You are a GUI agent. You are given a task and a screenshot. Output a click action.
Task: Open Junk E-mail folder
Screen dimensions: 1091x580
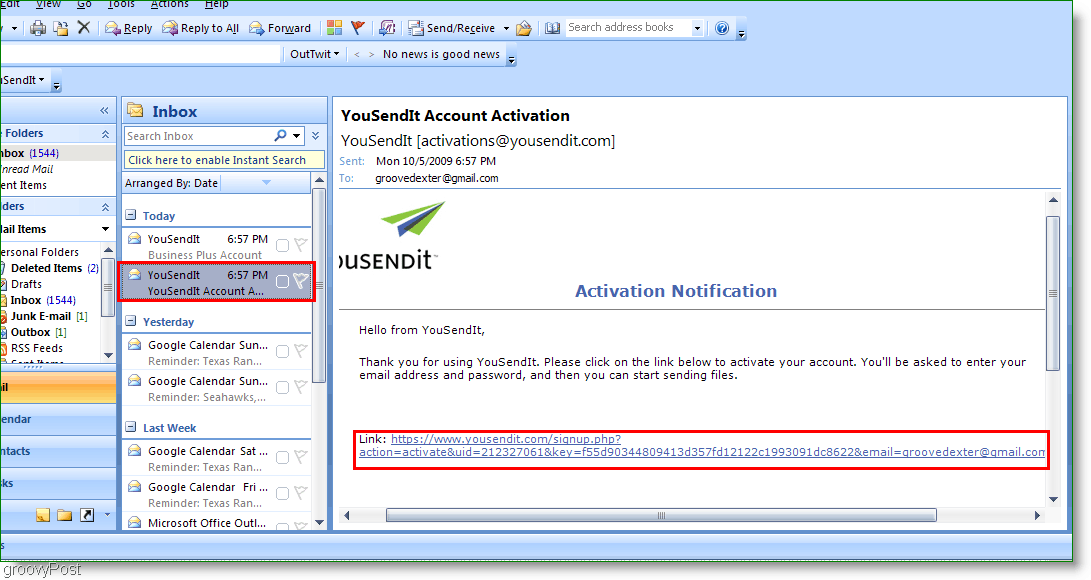(x=41, y=316)
